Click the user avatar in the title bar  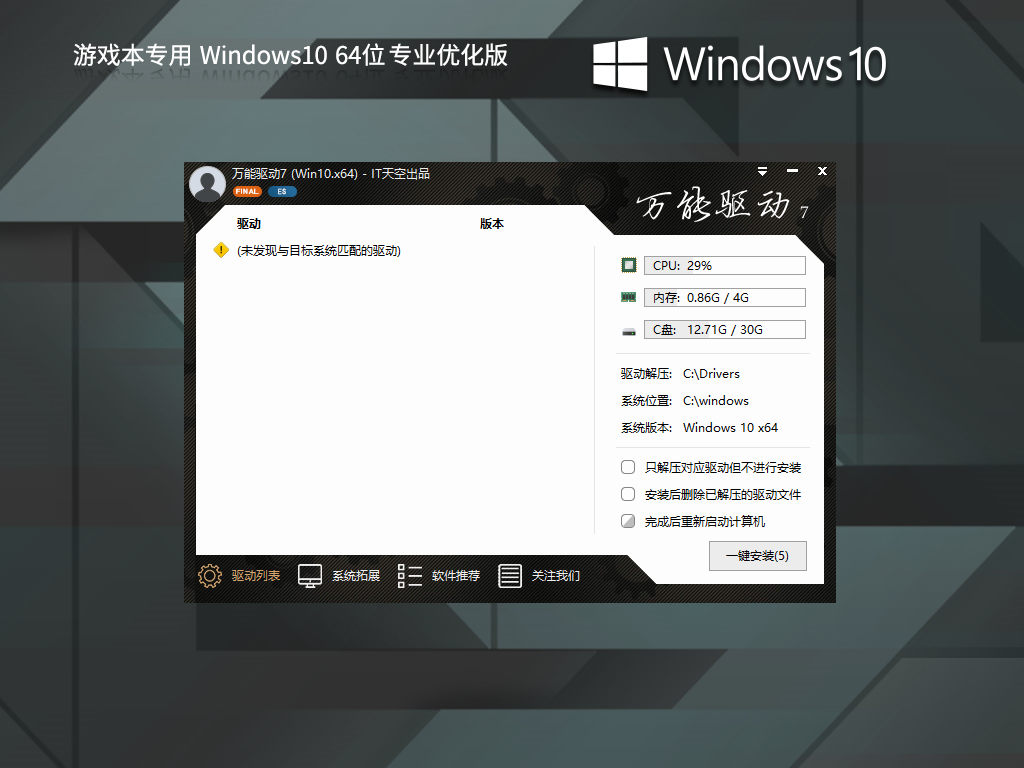(x=206, y=183)
